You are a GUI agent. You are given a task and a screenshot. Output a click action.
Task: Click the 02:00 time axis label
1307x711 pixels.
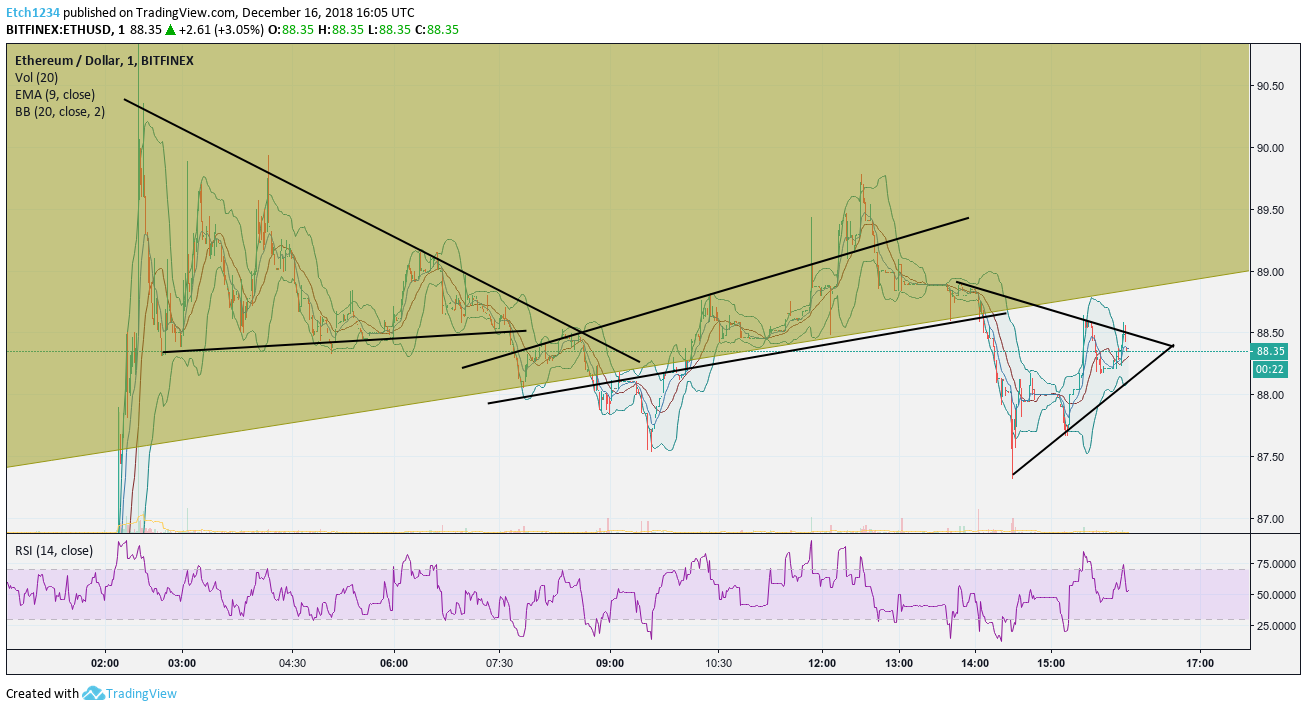(x=105, y=663)
